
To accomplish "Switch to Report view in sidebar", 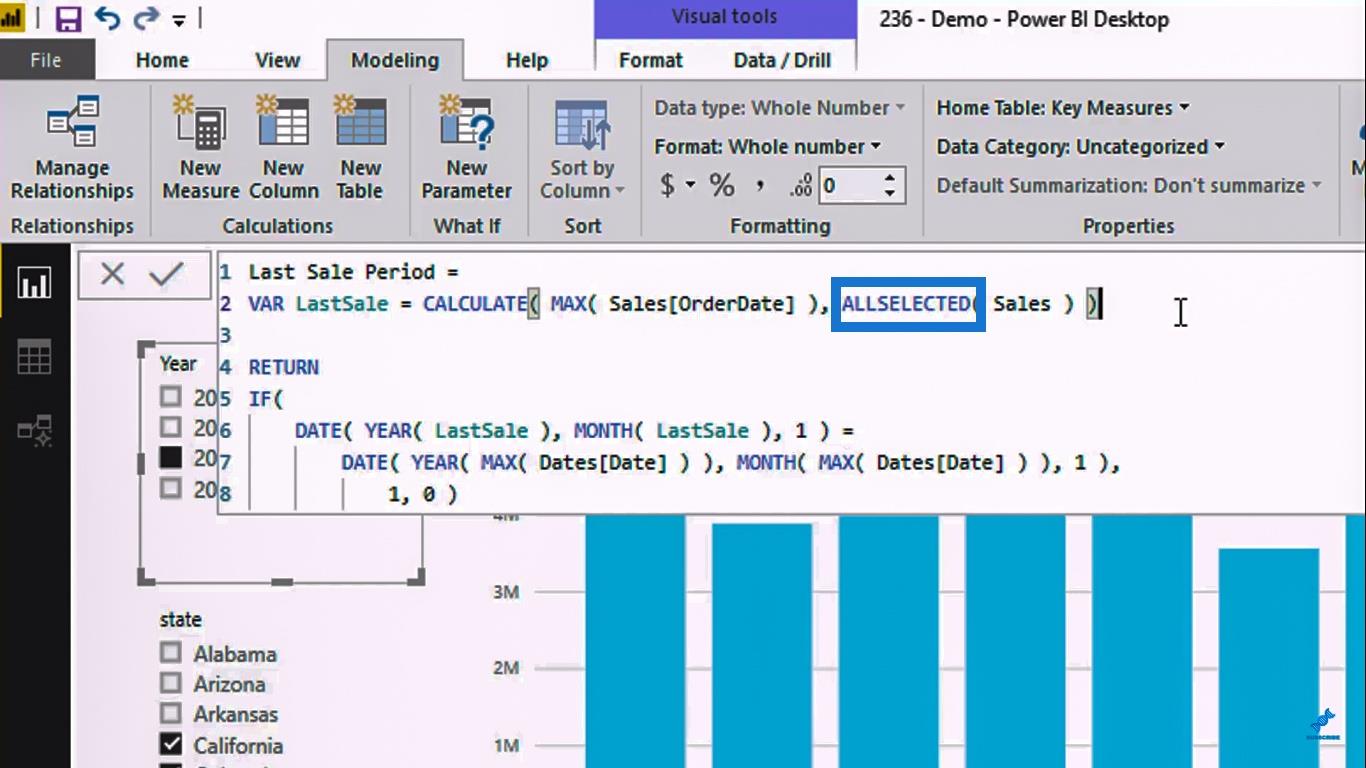I will pyautogui.click(x=34, y=283).
